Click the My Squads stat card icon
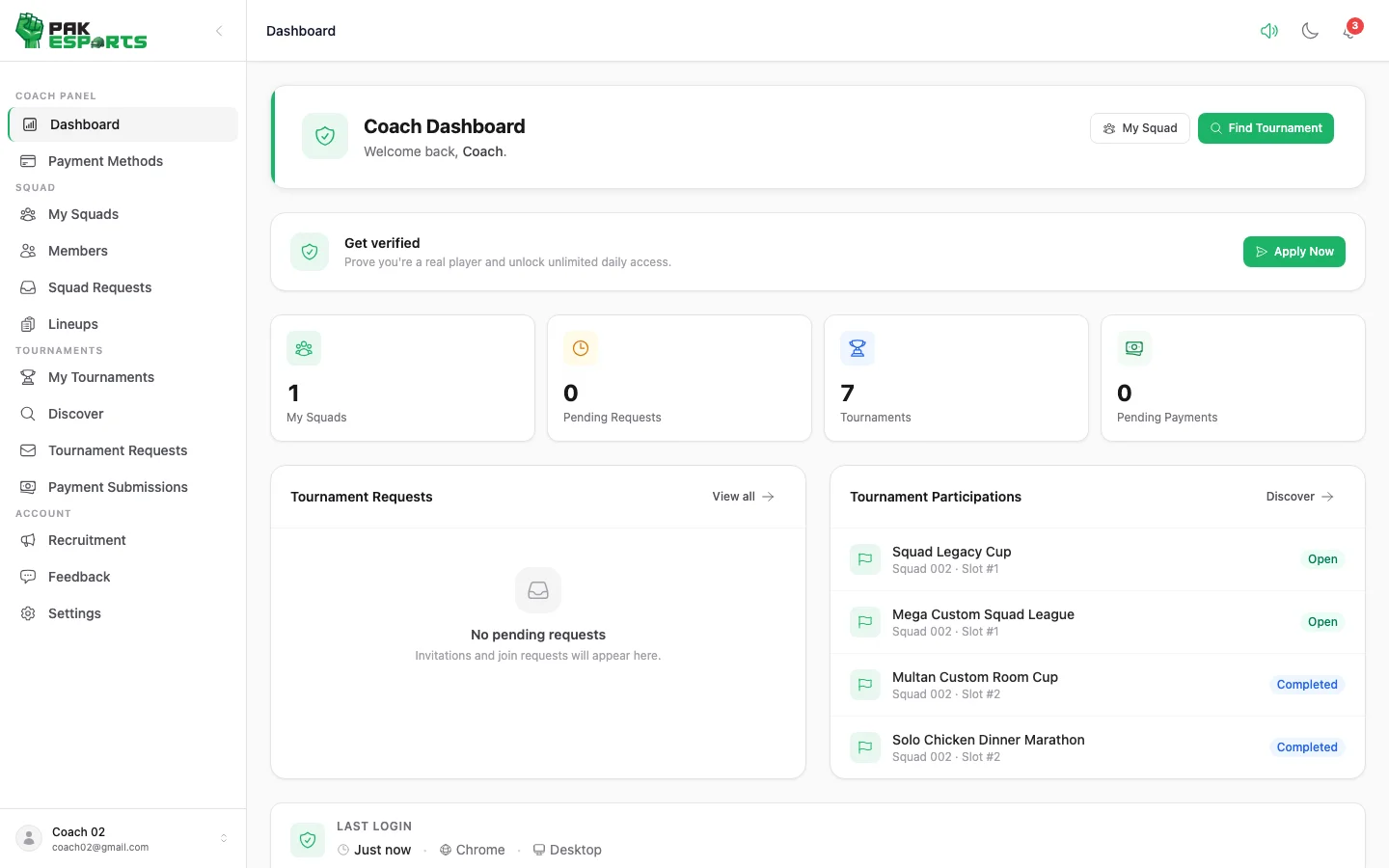This screenshot has height=868, width=1389. pyautogui.click(x=304, y=348)
